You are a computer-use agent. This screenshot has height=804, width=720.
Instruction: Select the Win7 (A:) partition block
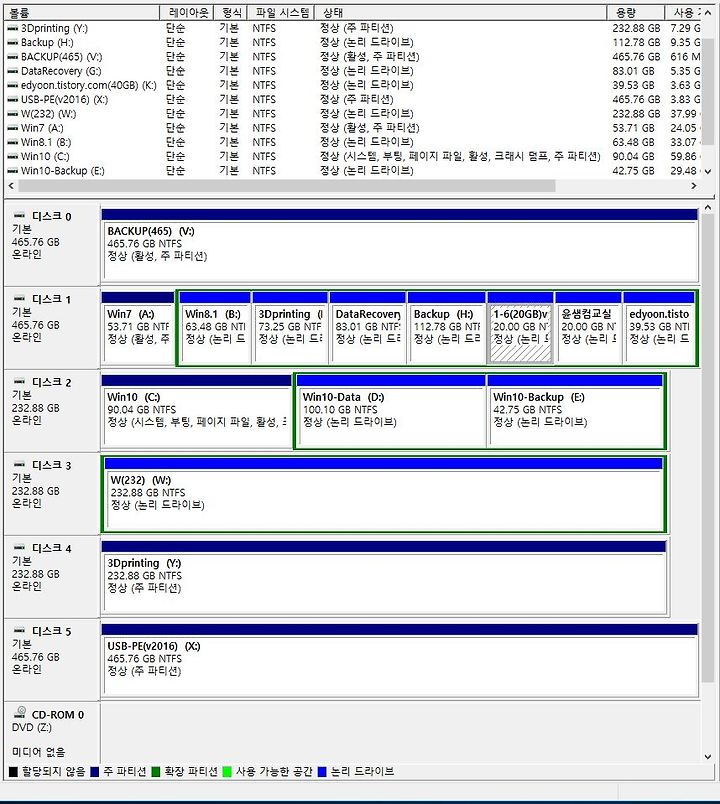click(x=137, y=328)
